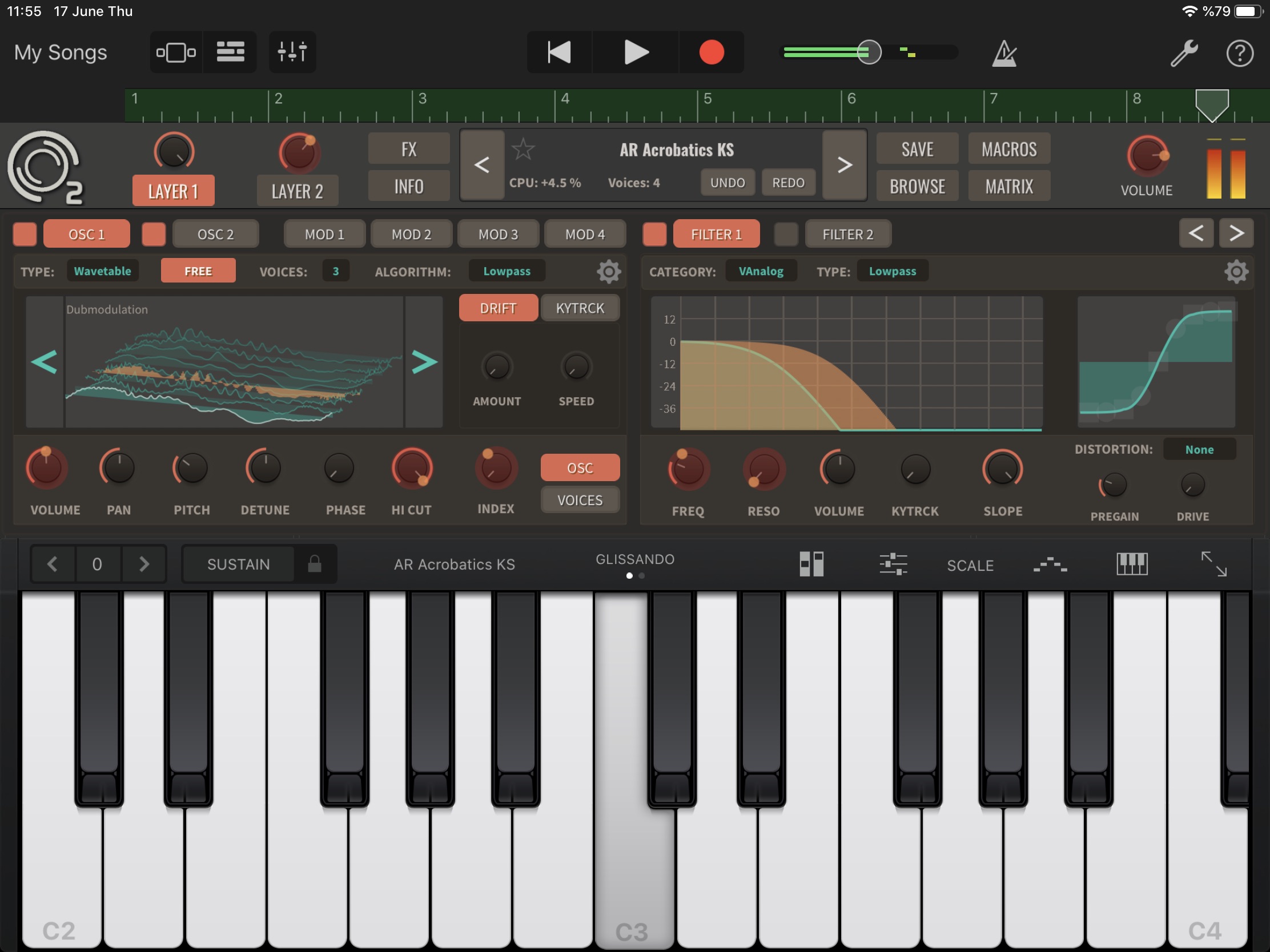
Task: Click the synth logo icon
Action: (45, 168)
